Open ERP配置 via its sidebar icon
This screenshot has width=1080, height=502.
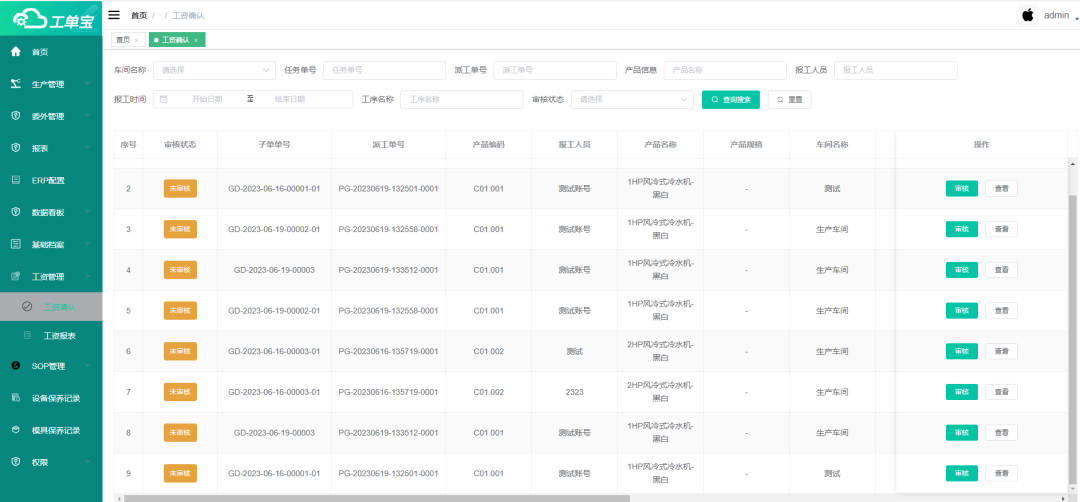tap(15, 180)
